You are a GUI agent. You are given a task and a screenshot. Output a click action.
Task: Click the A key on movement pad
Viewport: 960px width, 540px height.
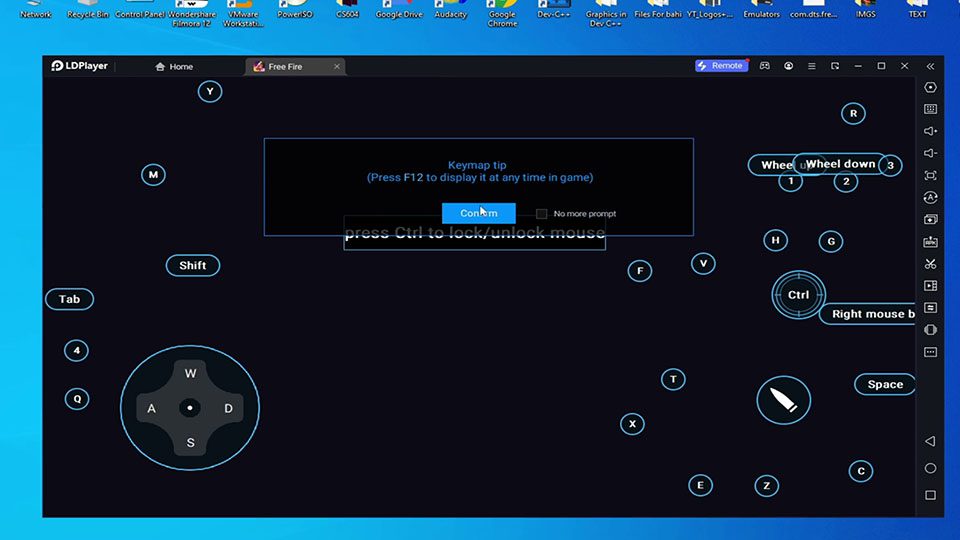[x=151, y=408]
